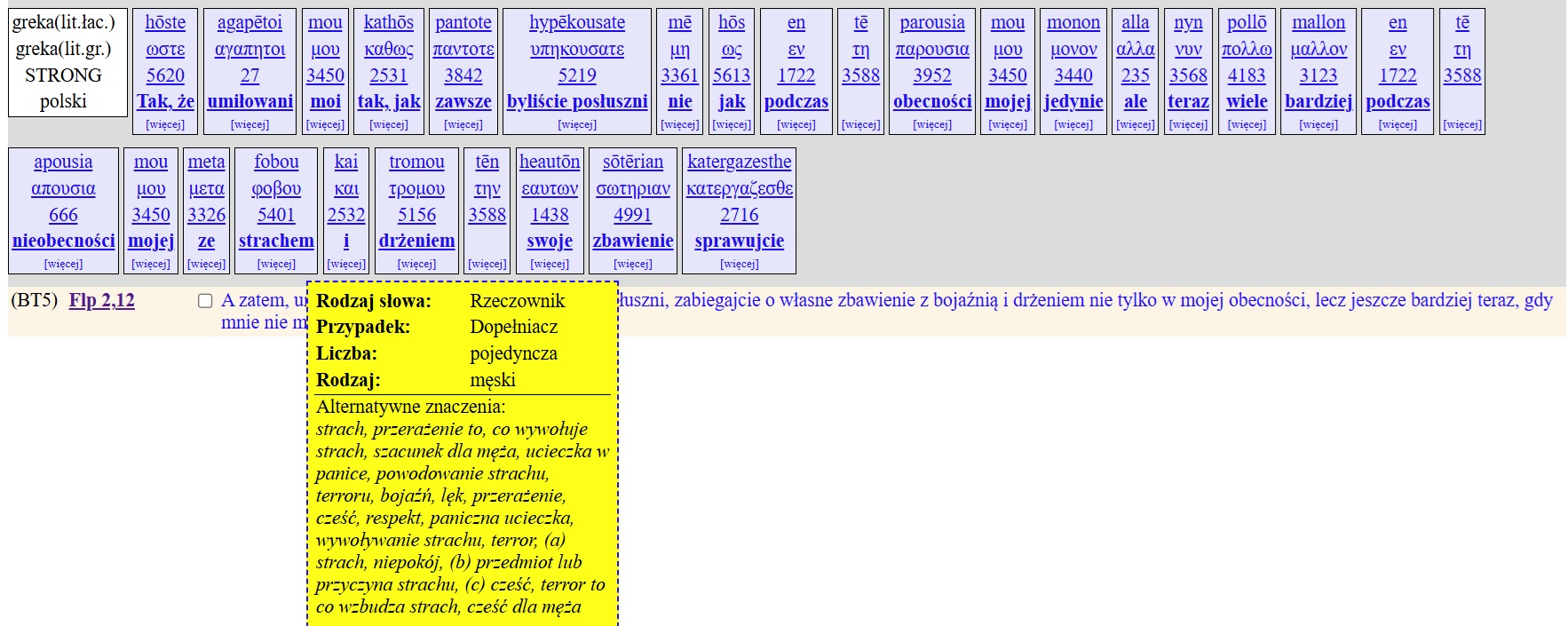Click the Polish phrase byliście posłuszni
Image resolution: width=1568 pixels, height=626 pixels.
click(x=577, y=101)
